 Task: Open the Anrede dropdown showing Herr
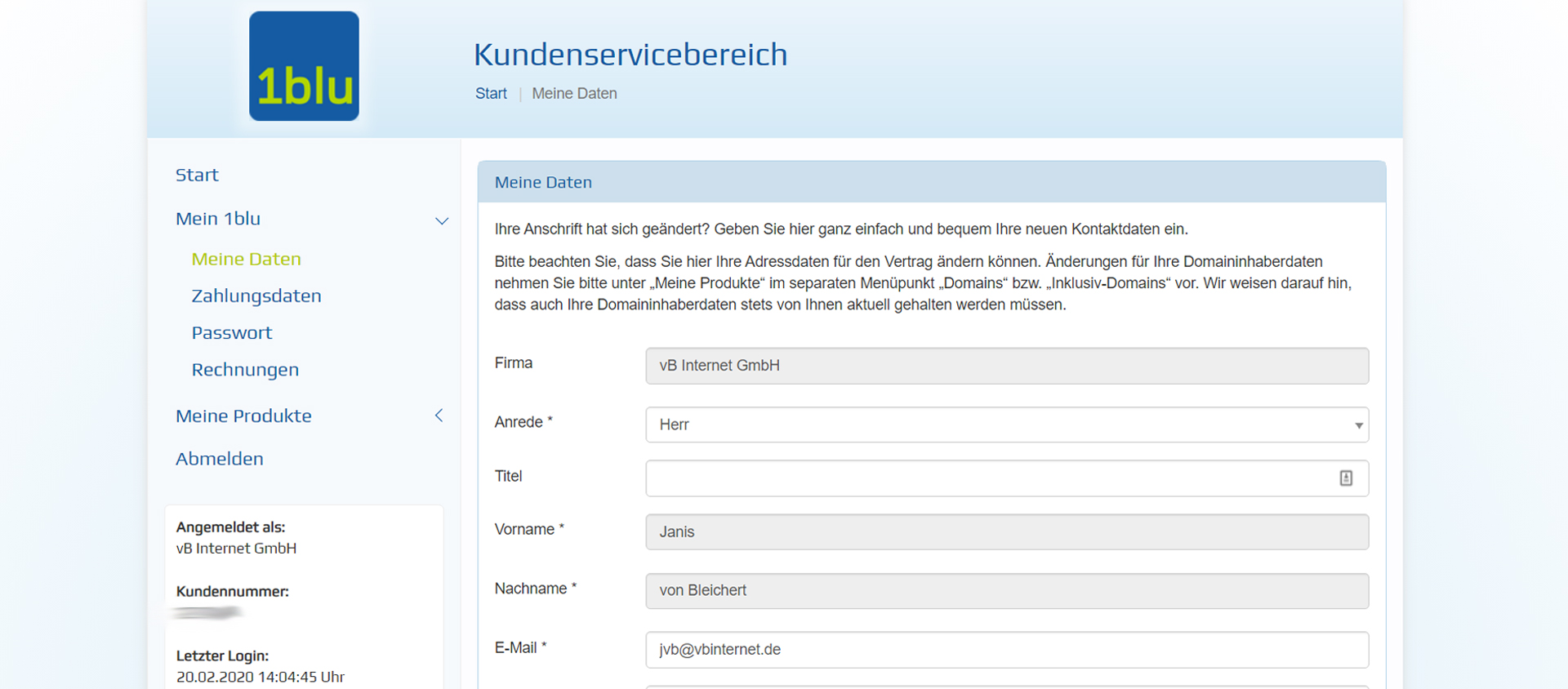click(1007, 425)
